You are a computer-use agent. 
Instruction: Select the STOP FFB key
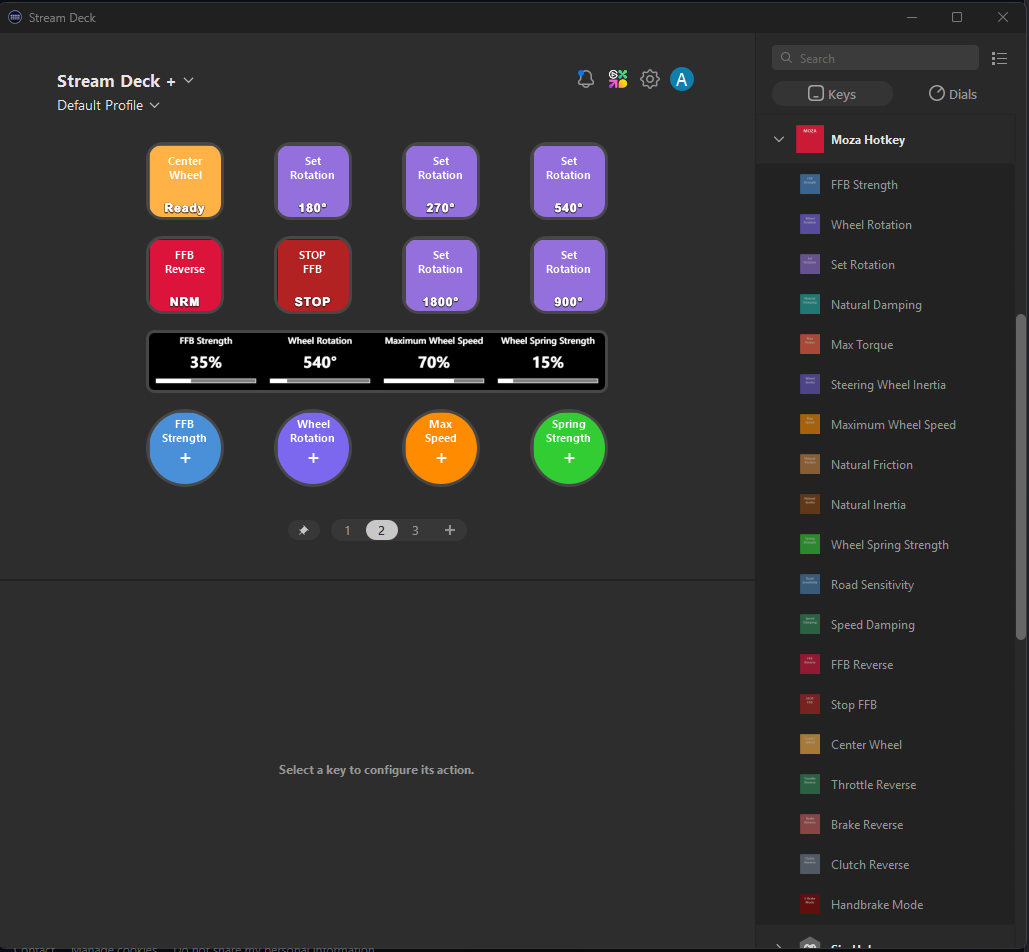pyautogui.click(x=312, y=275)
